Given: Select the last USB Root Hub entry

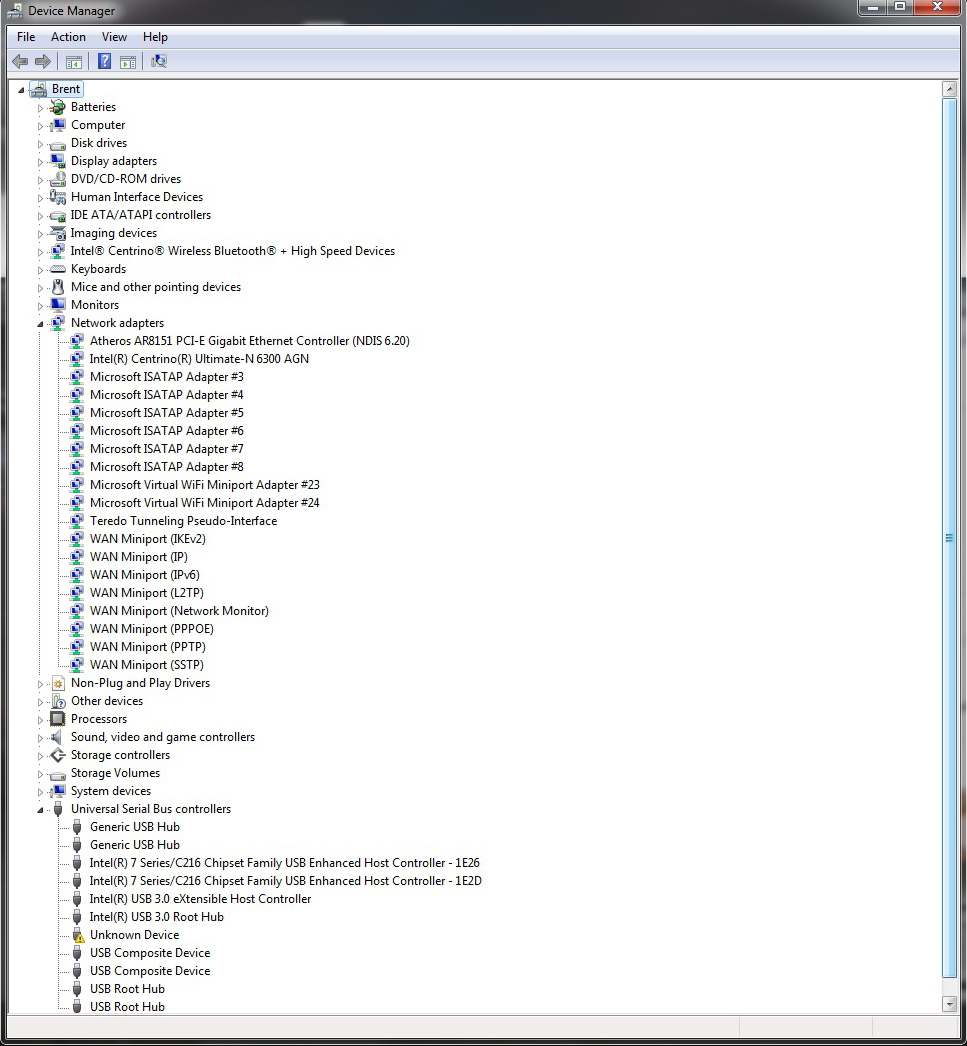Looking at the screenshot, I should [127, 1007].
